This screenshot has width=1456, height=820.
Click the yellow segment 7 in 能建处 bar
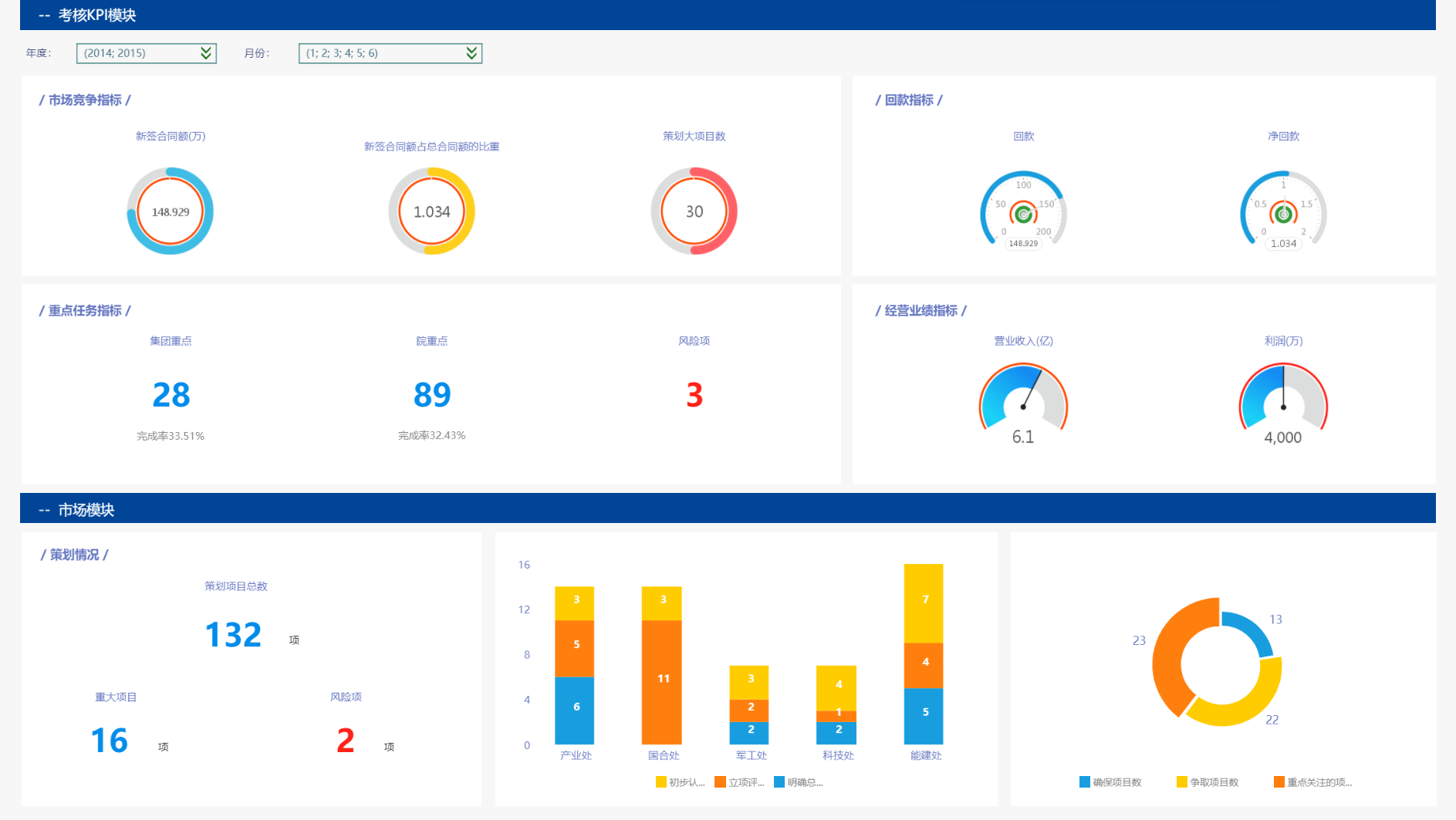[924, 603]
